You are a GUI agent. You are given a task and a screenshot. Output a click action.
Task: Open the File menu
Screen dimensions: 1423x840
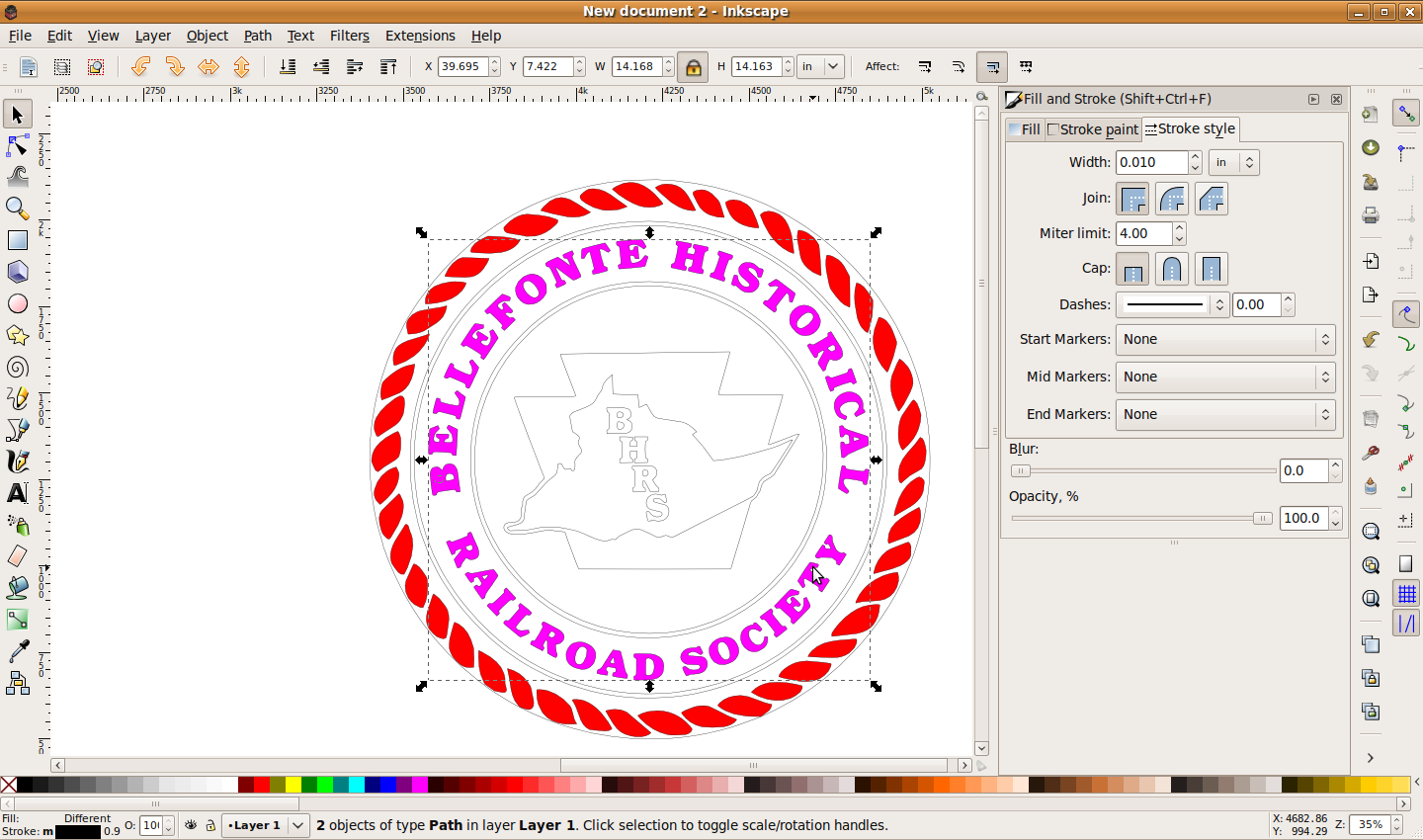[x=20, y=36]
